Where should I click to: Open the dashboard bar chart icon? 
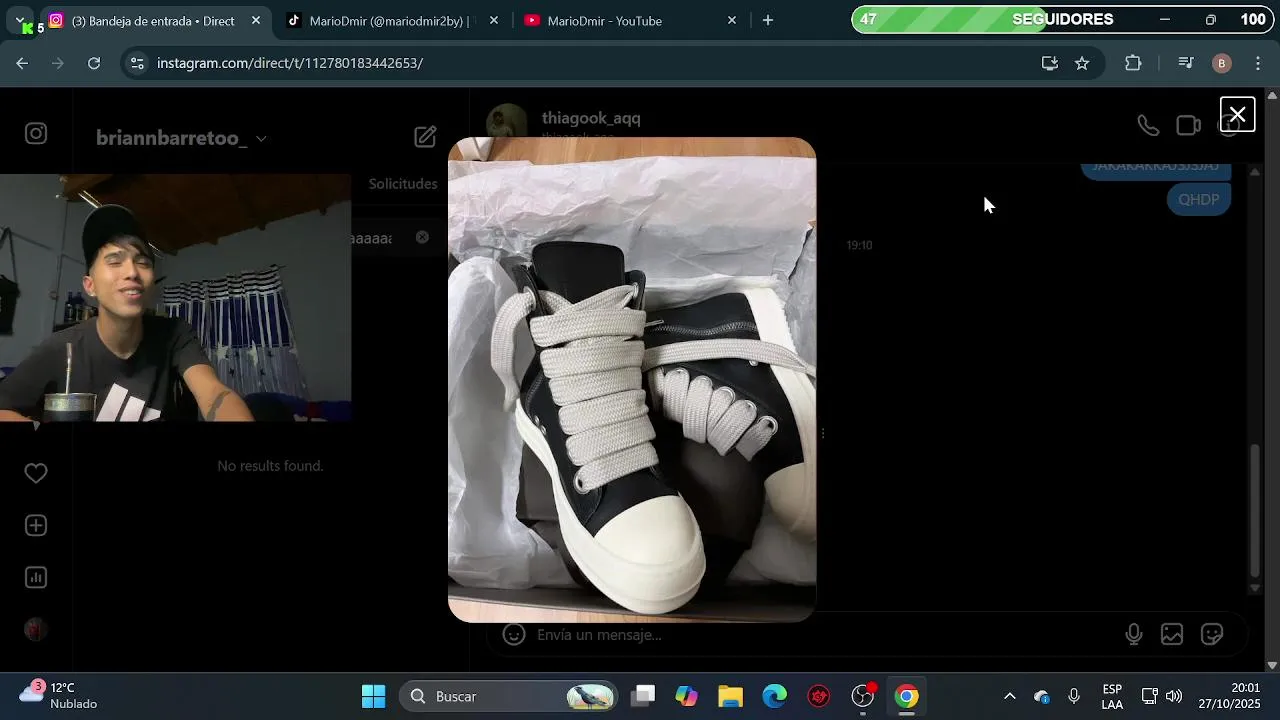point(36,577)
